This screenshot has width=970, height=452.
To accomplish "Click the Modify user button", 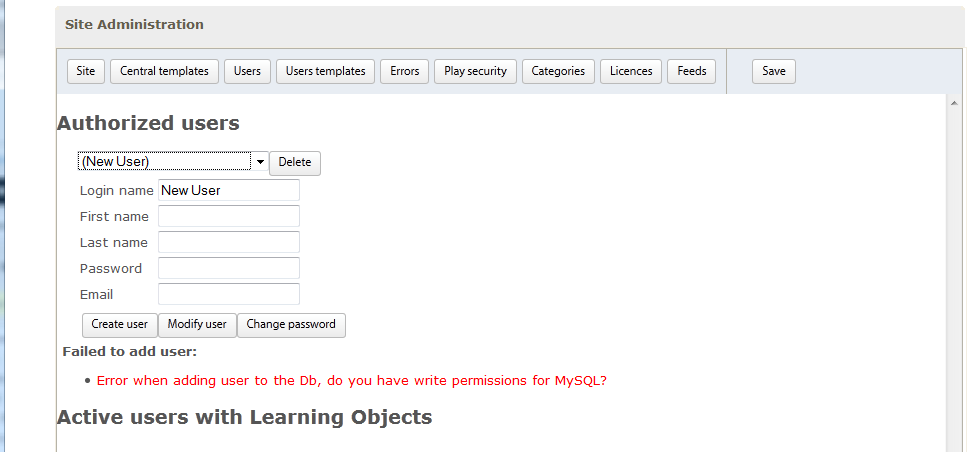I will pos(197,325).
